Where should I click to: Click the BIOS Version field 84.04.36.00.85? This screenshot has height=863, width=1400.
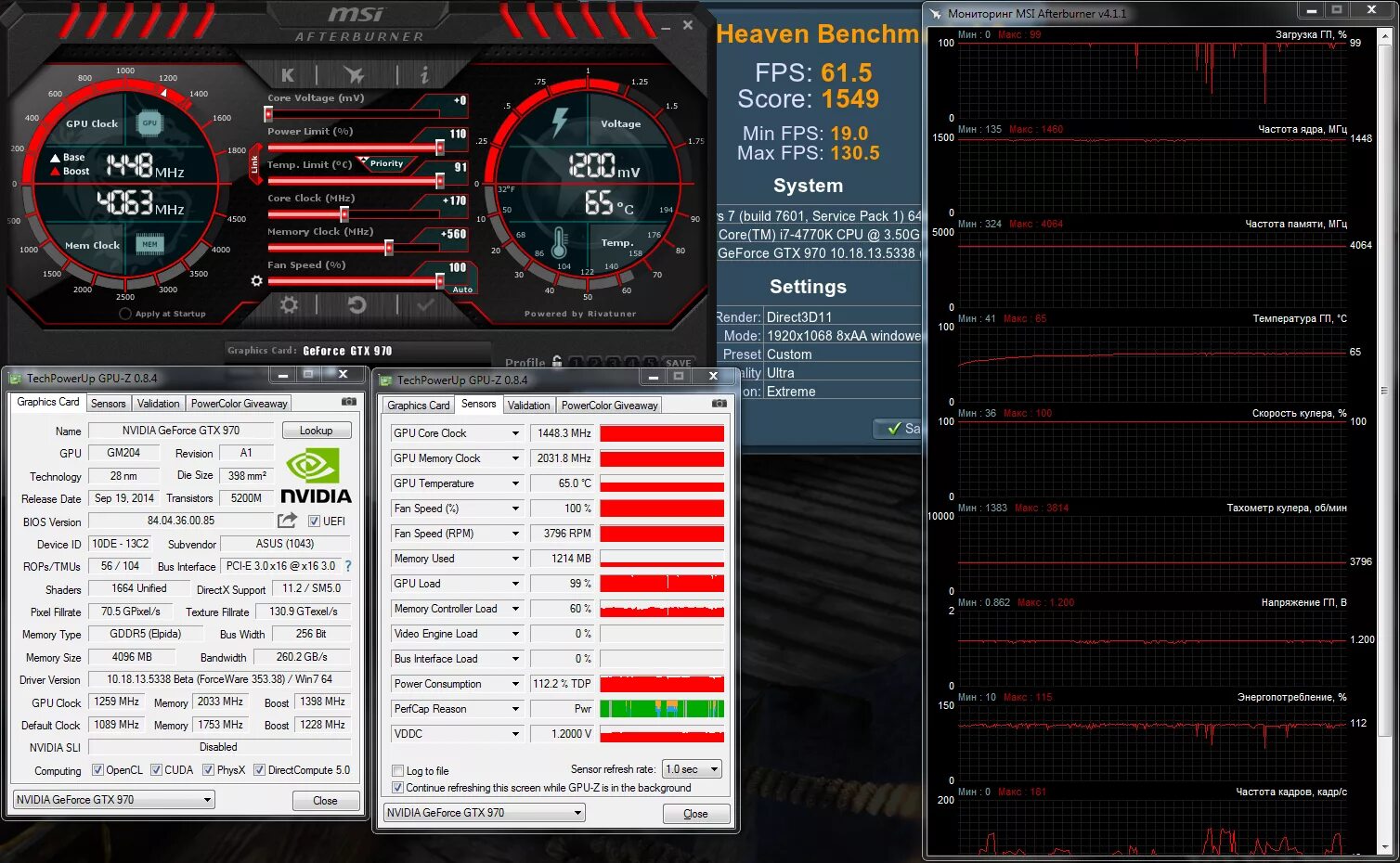click(x=181, y=521)
